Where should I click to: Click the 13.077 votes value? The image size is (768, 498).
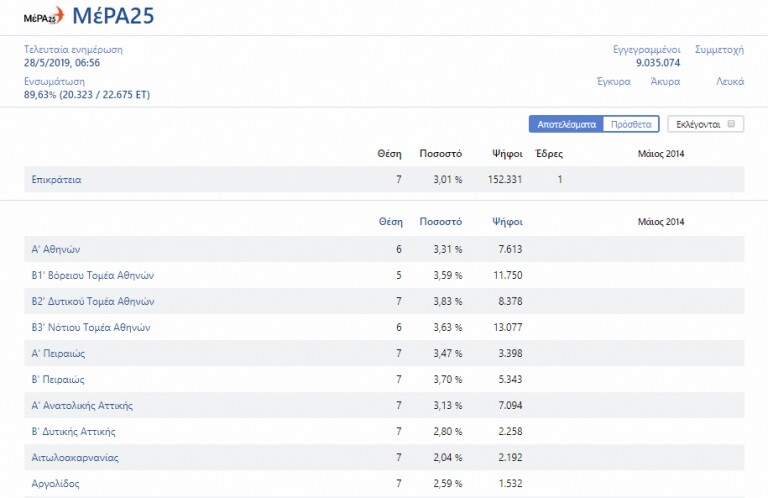tap(507, 327)
